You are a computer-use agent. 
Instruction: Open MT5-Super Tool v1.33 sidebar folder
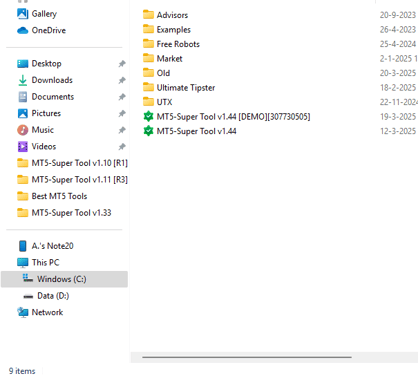pyautogui.click(x=64, y=213)
